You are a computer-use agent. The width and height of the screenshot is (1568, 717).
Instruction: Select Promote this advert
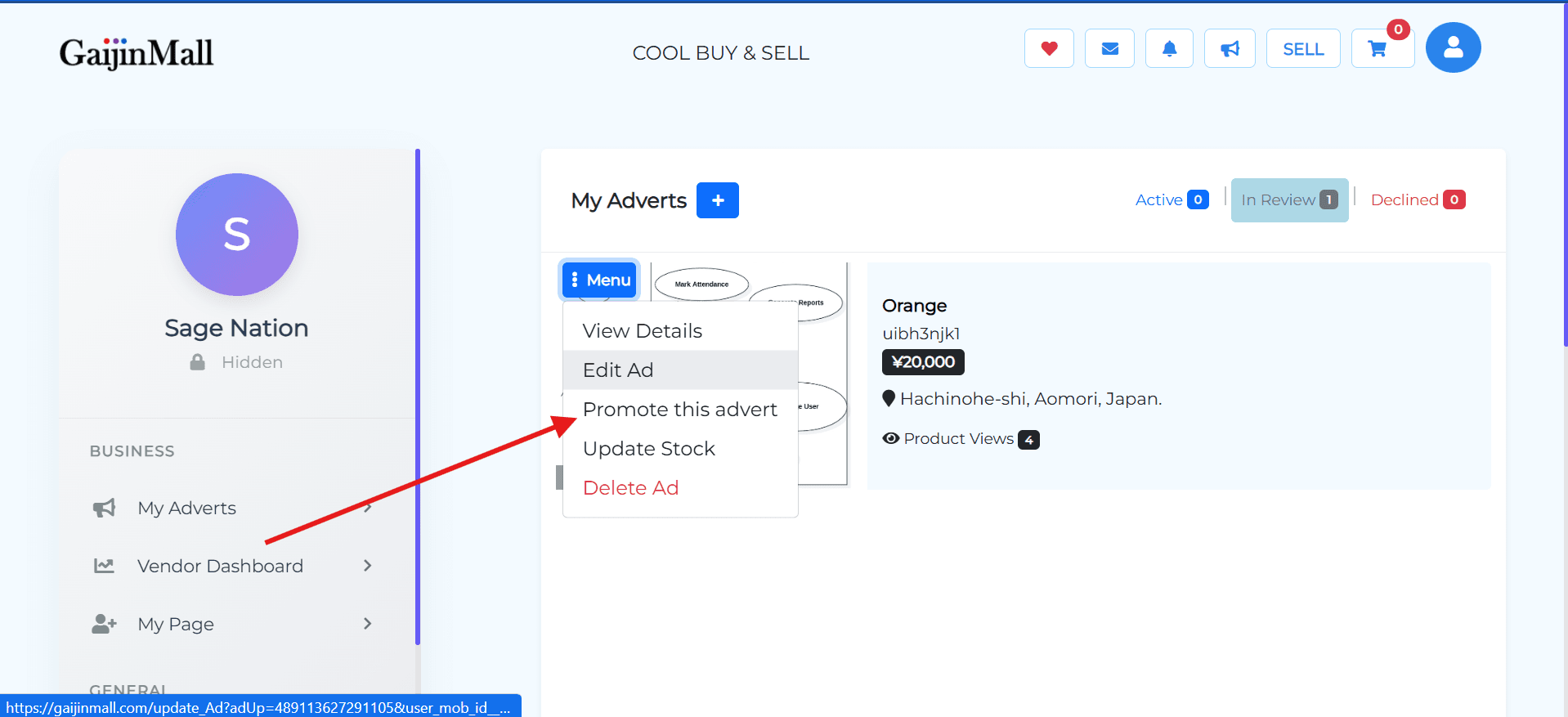680,410
